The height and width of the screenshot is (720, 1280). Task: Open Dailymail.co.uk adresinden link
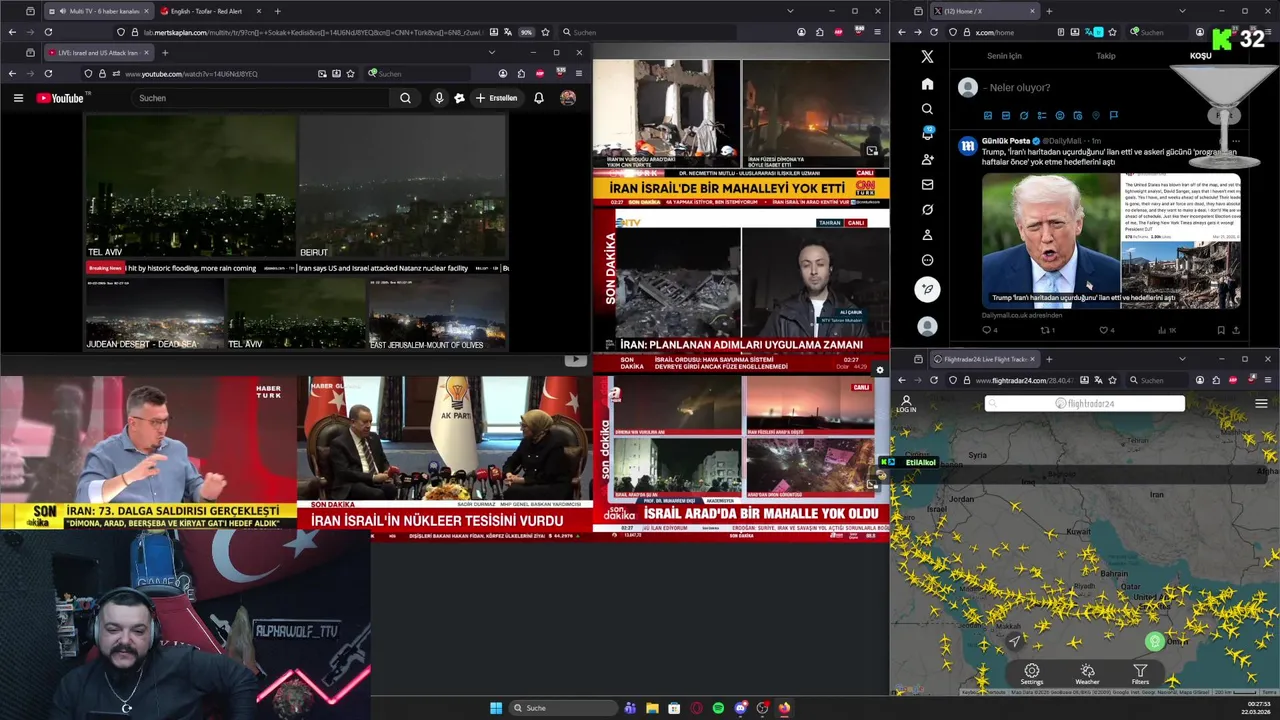tap(1022, 315)
